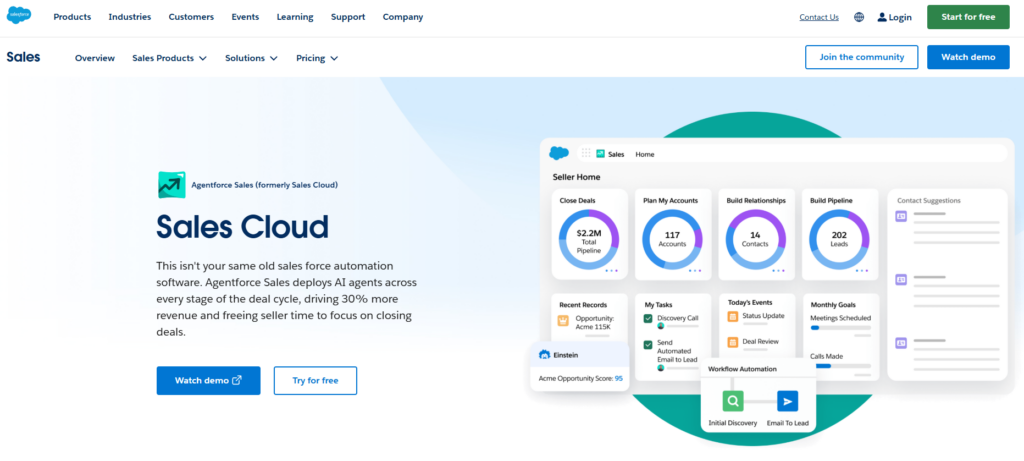Open the Support menu
This screenshot has height=461, width=1024.
[x=348, y=17]
